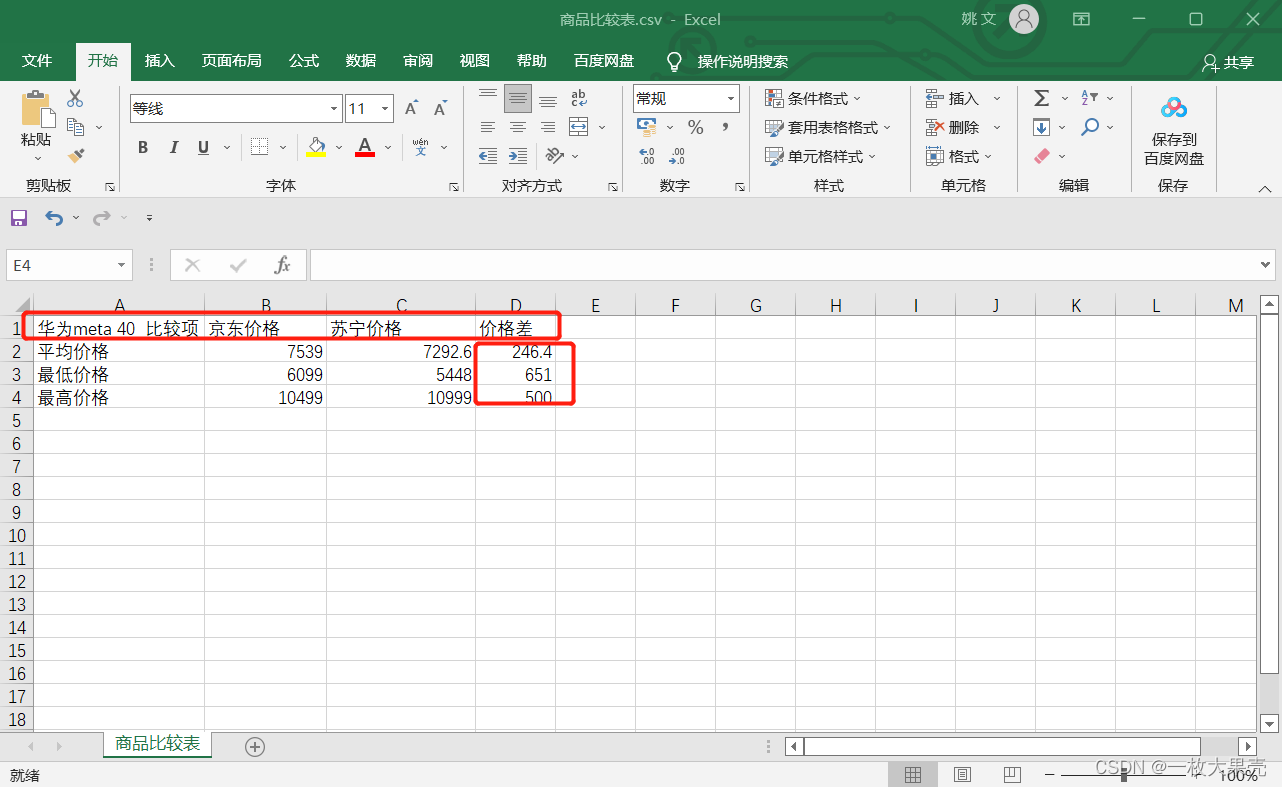1282x787 pixels.
Task: Click the Wrap Text icon
Action: (579, 98)
